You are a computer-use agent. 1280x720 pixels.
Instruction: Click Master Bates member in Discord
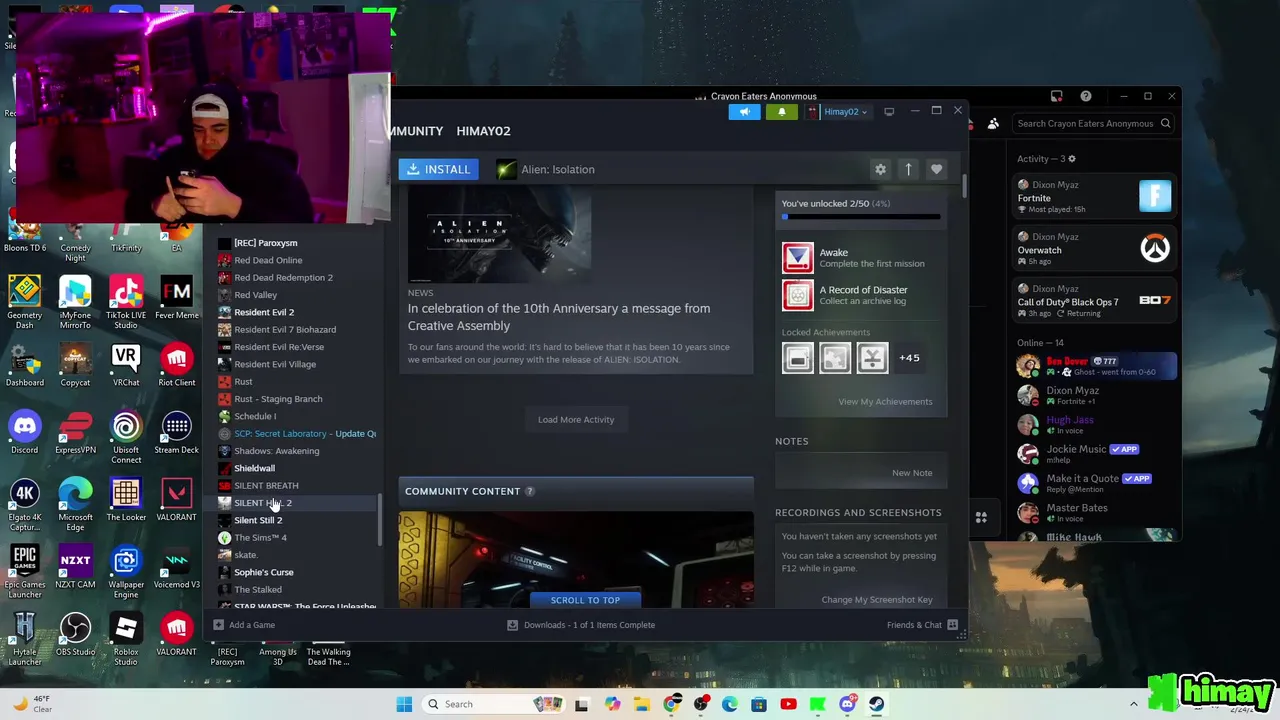coord(1094,512)
